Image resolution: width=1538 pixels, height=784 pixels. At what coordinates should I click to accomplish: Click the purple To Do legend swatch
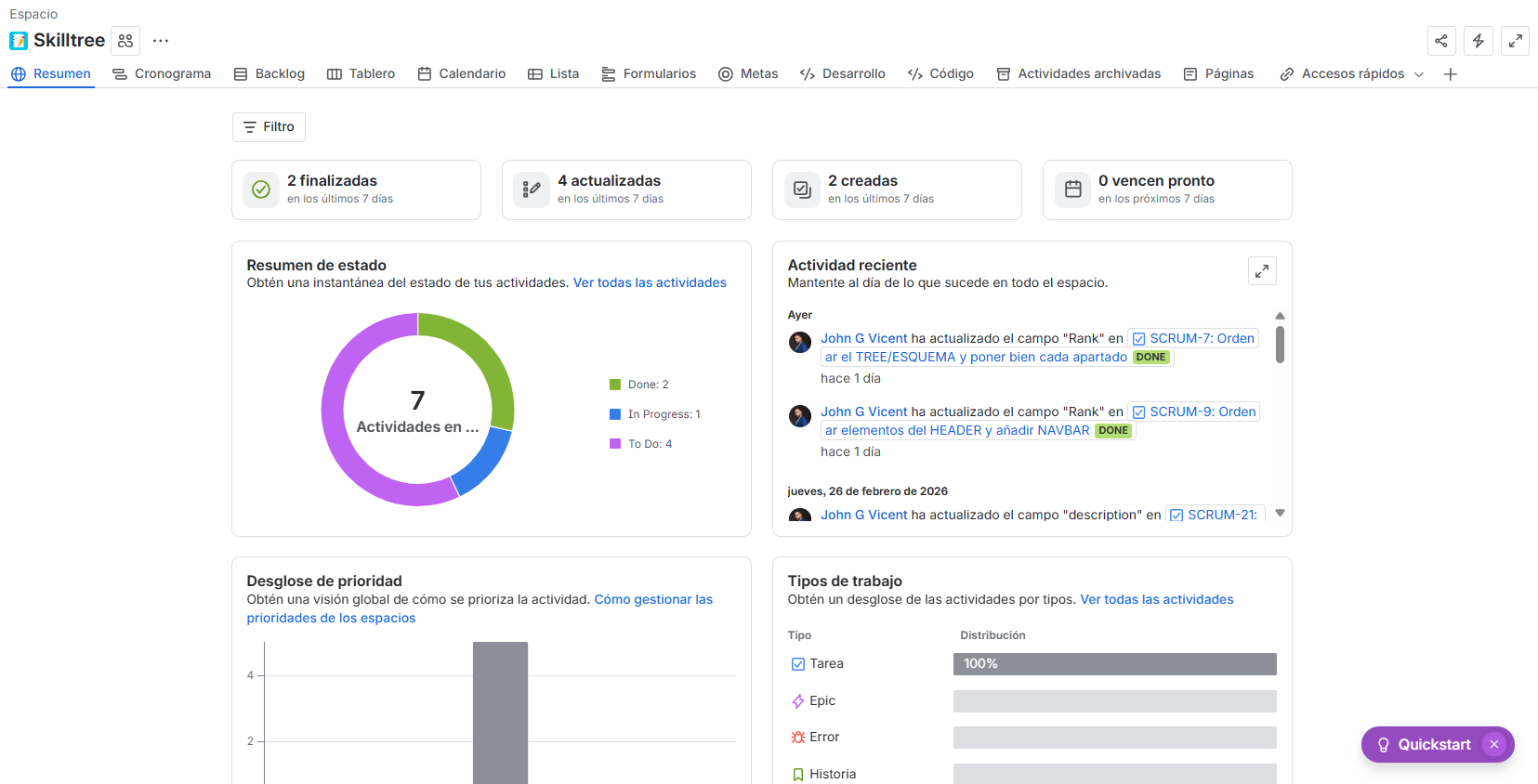click(x=615, y=444)
